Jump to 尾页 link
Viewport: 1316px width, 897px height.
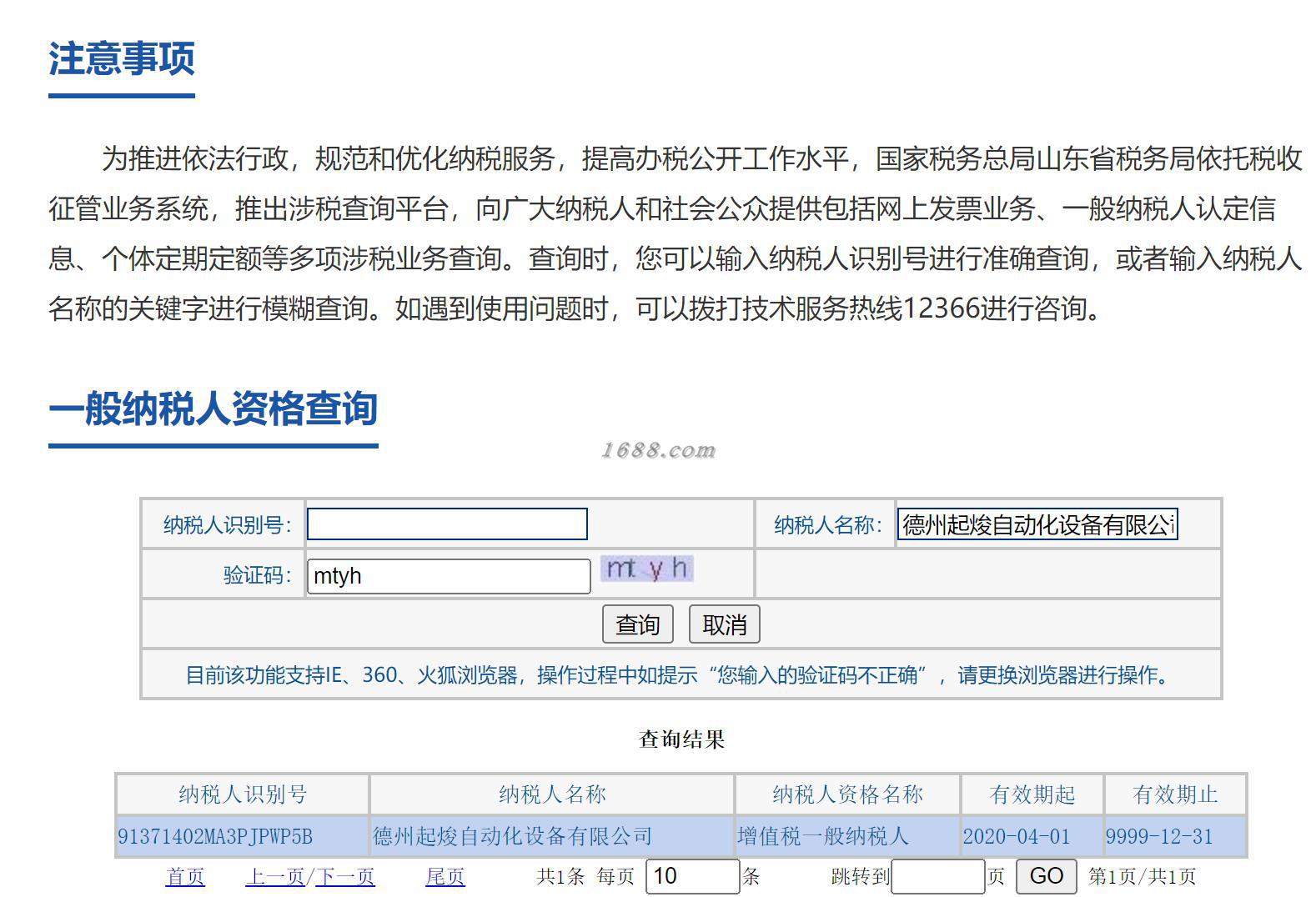point(445,877)
